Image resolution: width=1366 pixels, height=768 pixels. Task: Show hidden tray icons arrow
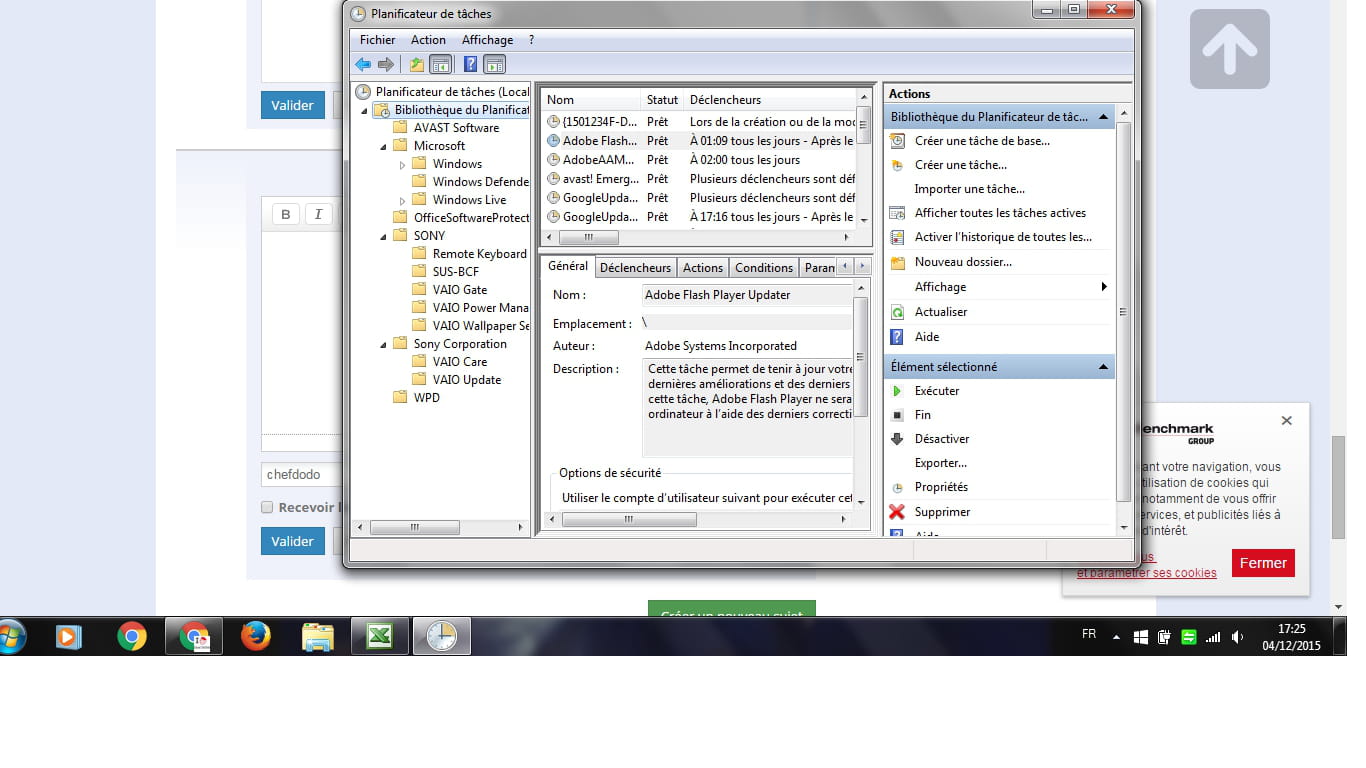point(1116,637)
